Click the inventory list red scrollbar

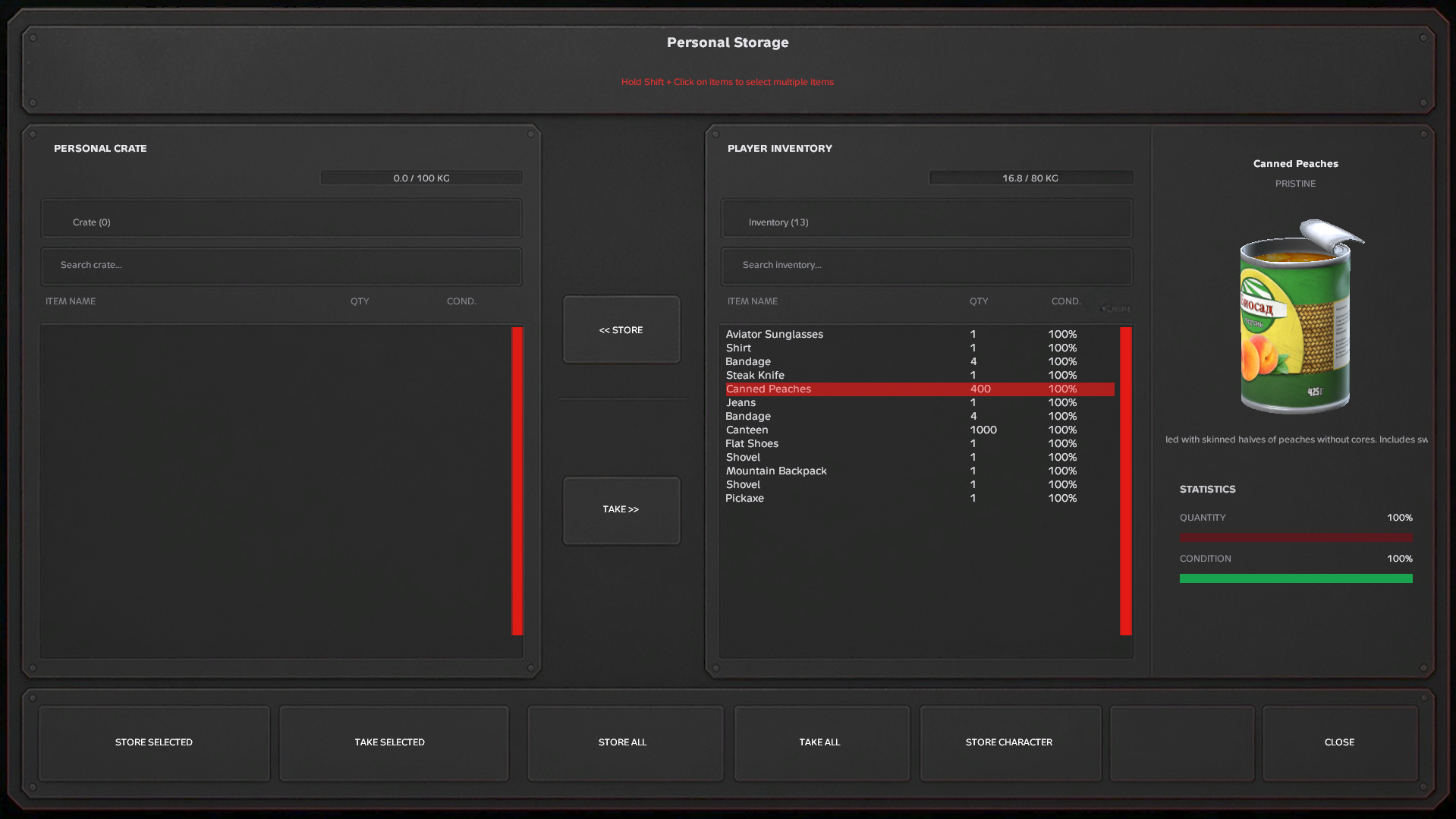pos(1126,481)
